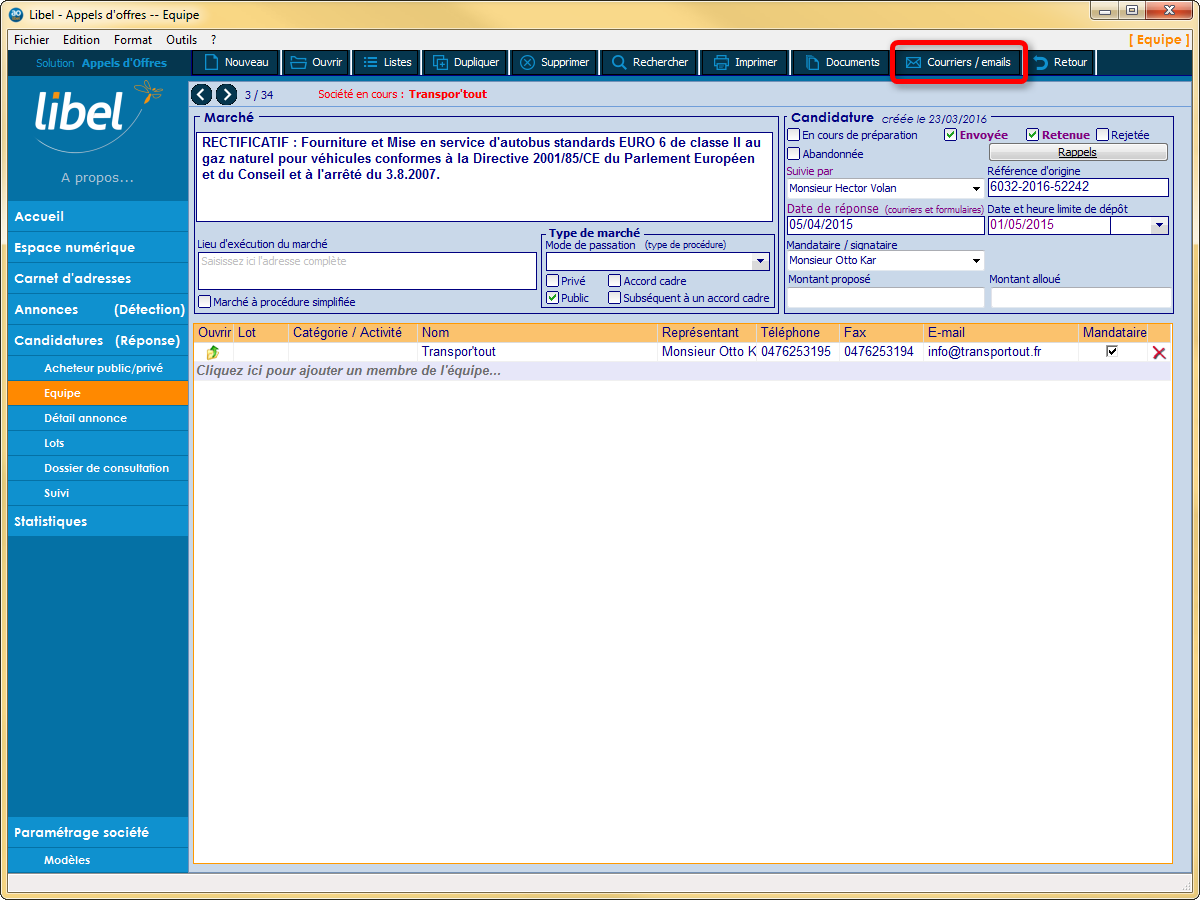Click the Lieu d'exécution address field
The width and height of the screenshot is (1200, 900).
pos(367,271)
